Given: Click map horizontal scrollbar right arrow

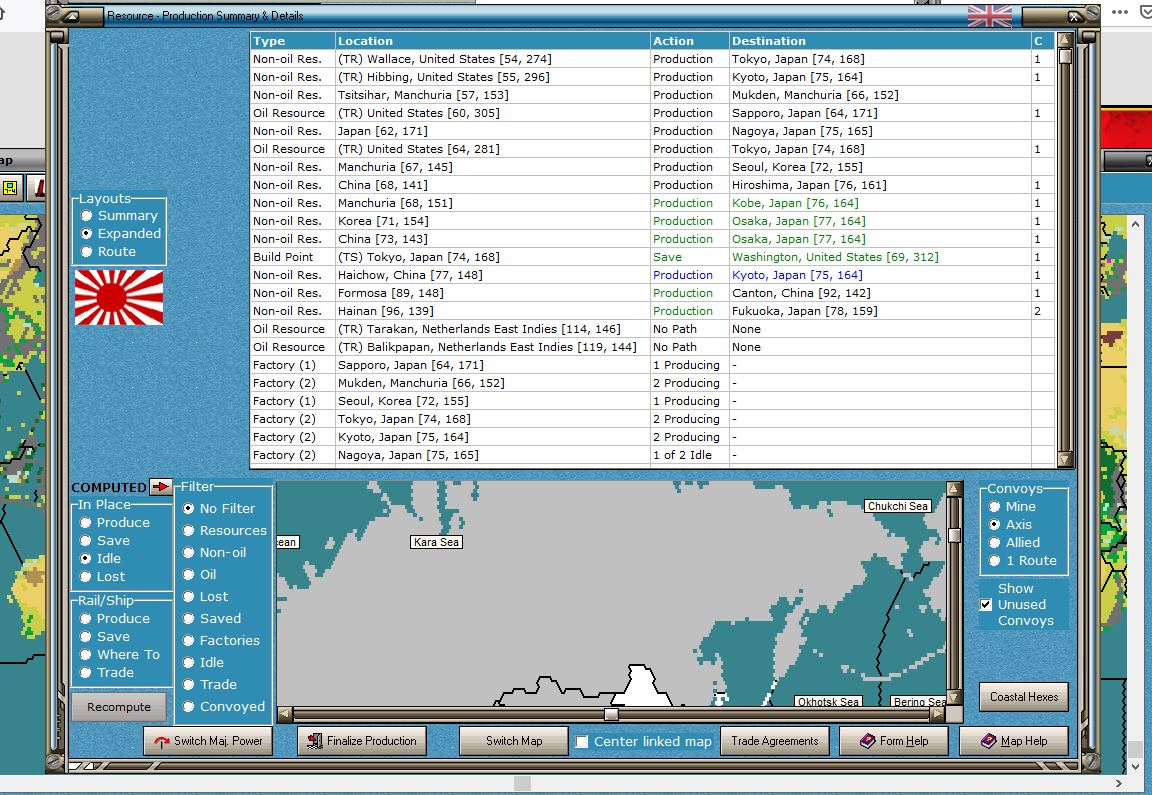Looking at the screenshot, I should click(x=937, y=713).
